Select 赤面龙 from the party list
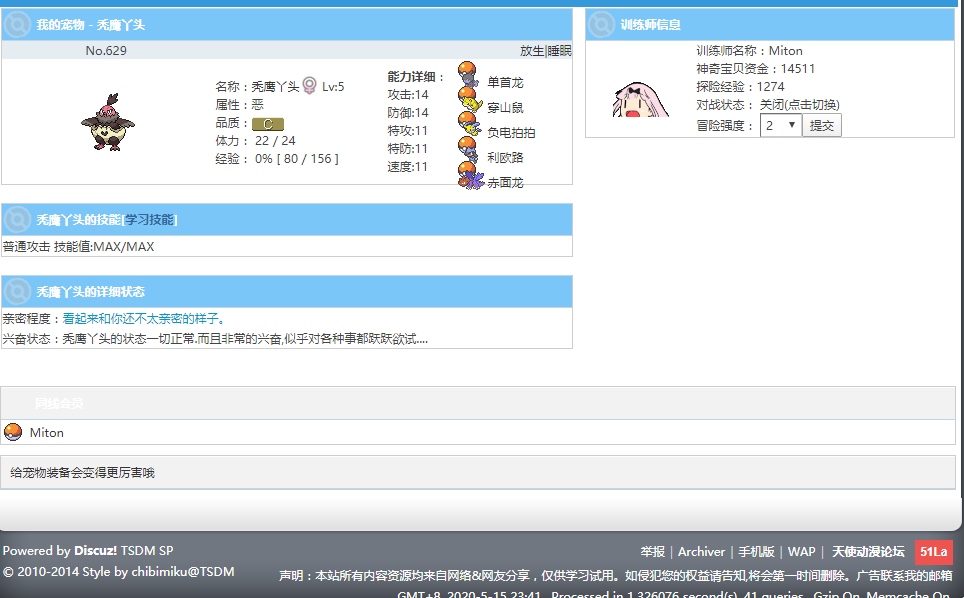 pos(505,183)
